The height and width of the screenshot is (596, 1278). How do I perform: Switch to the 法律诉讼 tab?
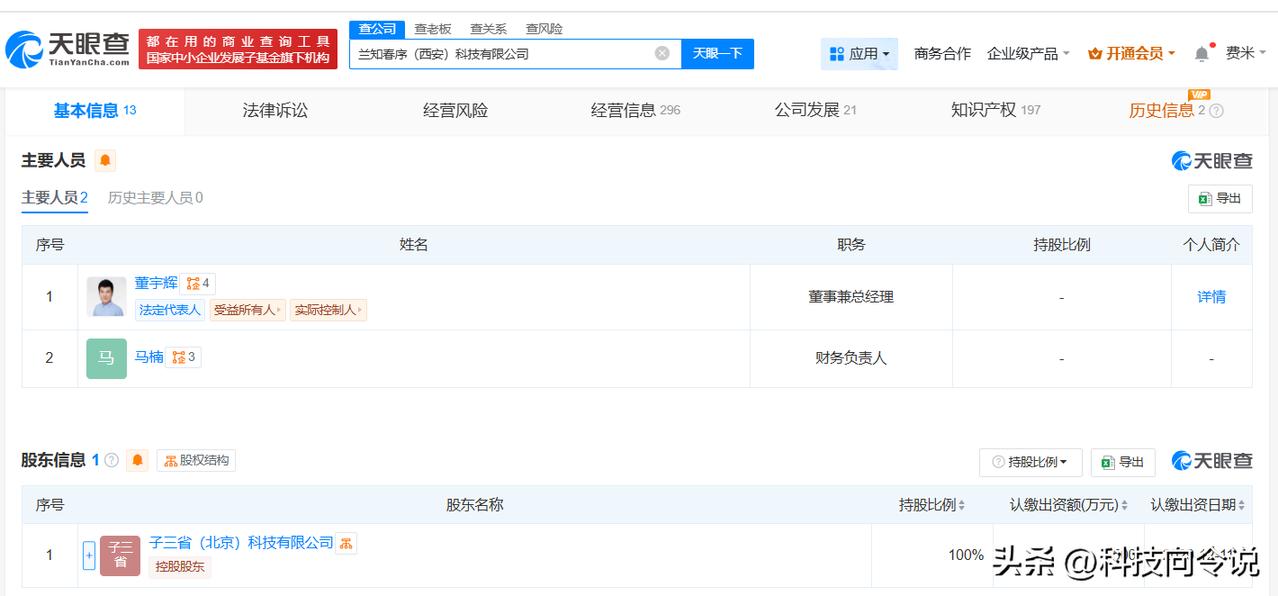pyautogui.click(x=275, y=111)
